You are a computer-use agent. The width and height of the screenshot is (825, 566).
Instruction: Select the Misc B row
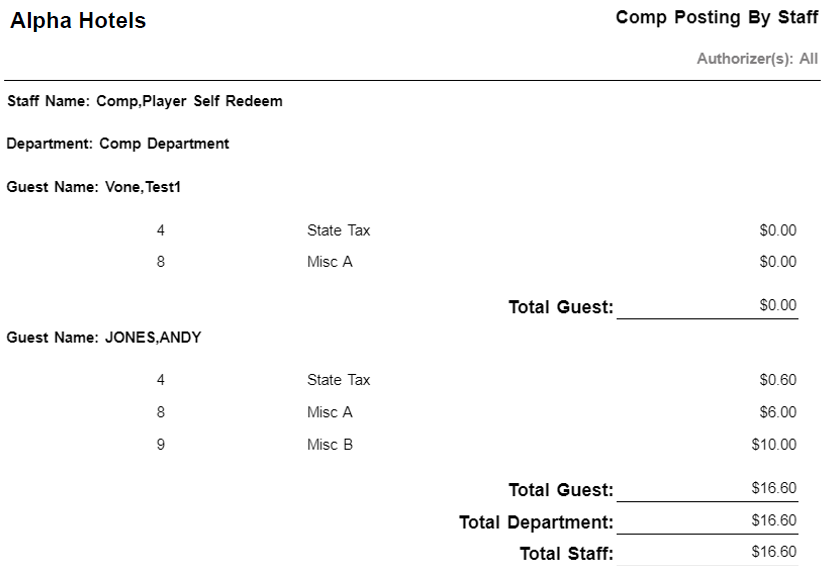[x=476, y=444]
